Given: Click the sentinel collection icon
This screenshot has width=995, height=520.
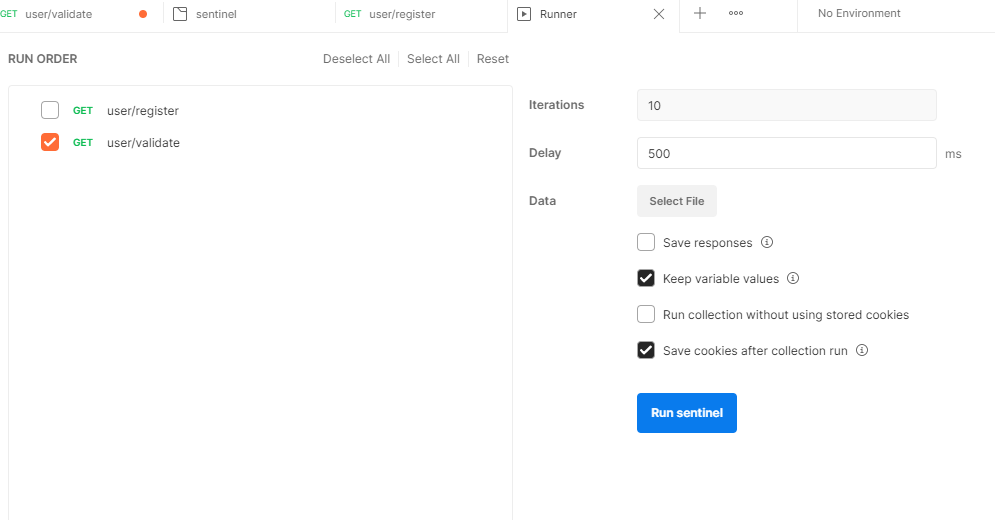Looking at the screenshot, I should coord(180,14).
